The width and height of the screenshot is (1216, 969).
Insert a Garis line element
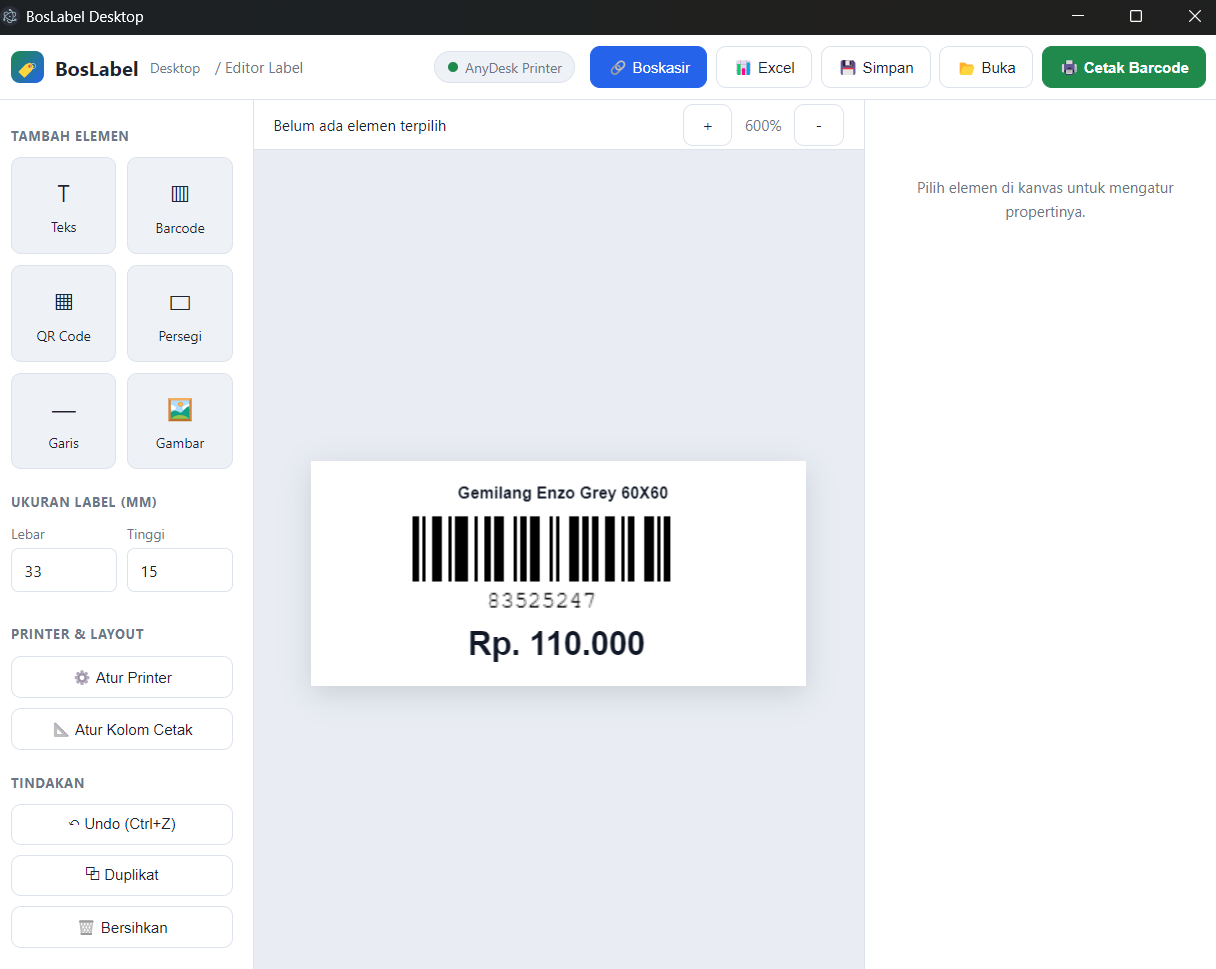click(63, 421)
